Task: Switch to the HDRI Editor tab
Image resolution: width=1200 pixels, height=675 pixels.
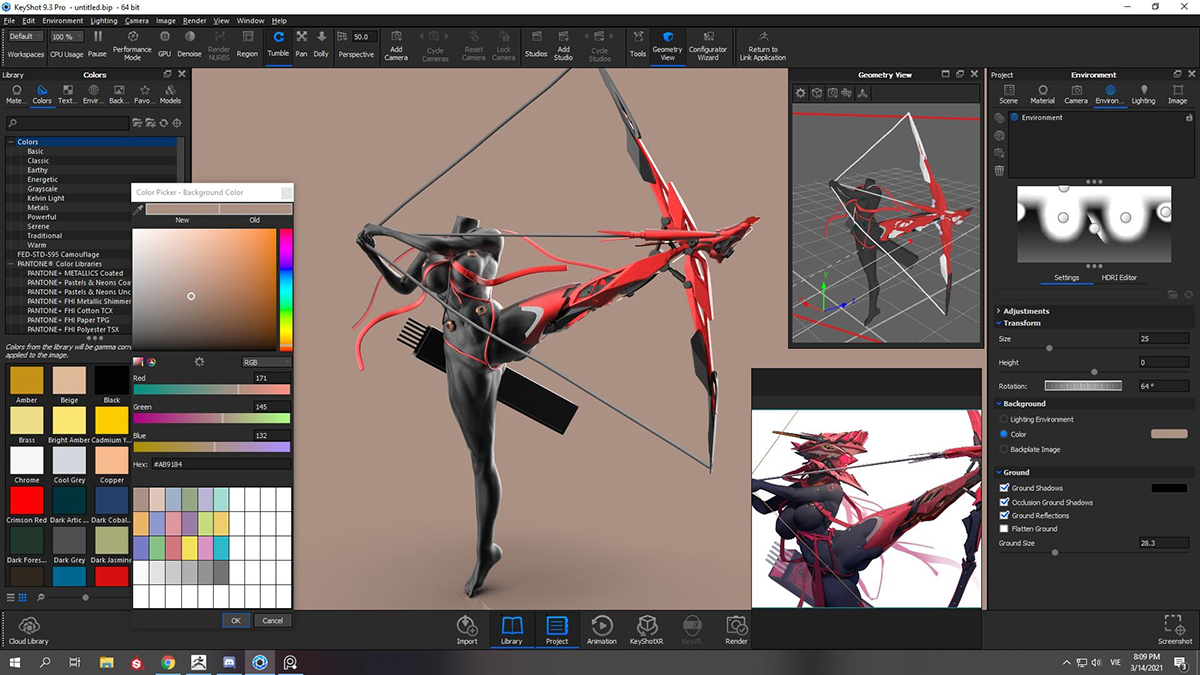Action: click(1120, 277)
